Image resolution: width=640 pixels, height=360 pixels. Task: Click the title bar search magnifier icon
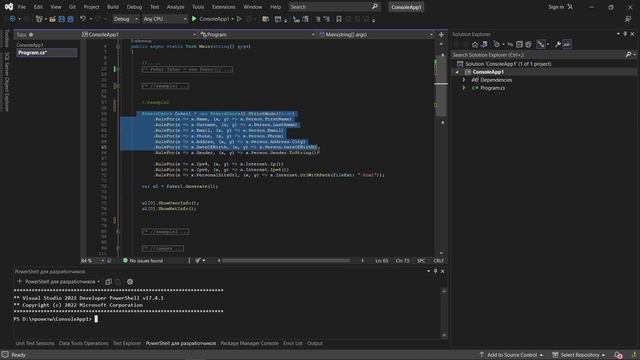(375, 7)
